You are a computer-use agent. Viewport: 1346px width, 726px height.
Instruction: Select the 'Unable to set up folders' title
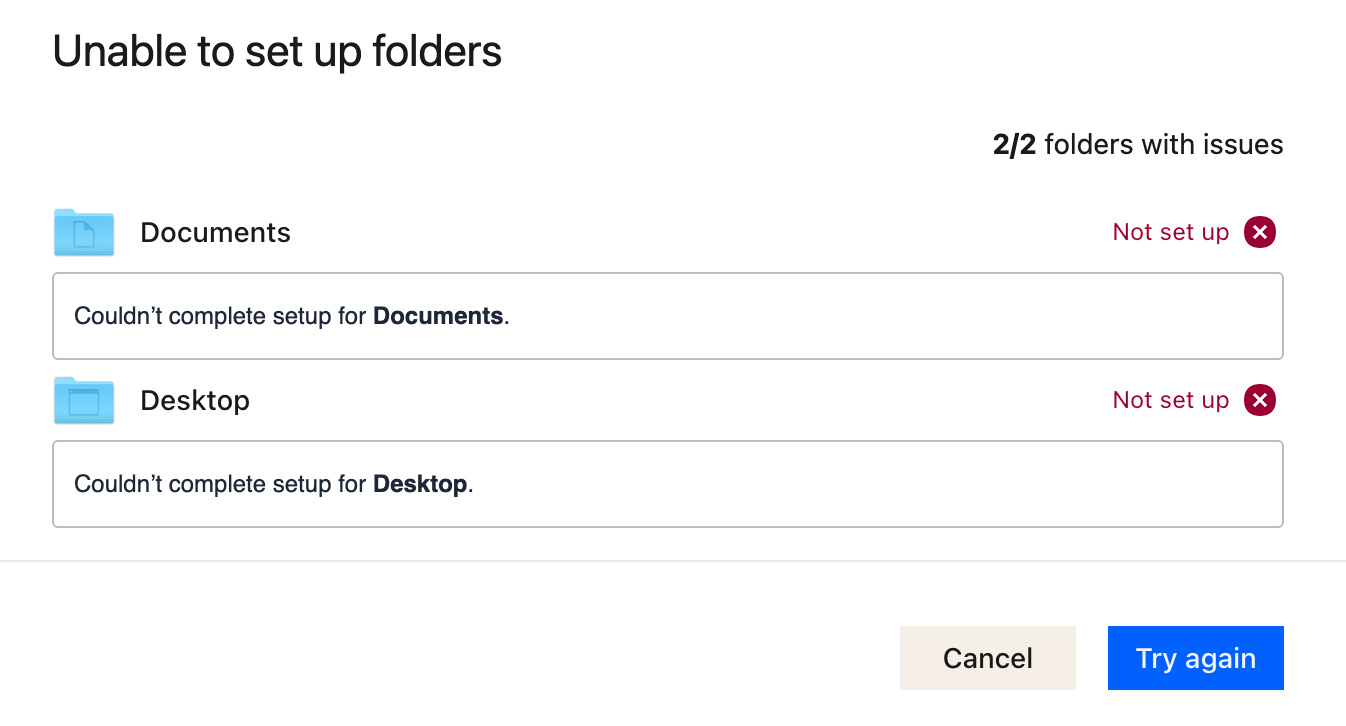coord(277,50)
